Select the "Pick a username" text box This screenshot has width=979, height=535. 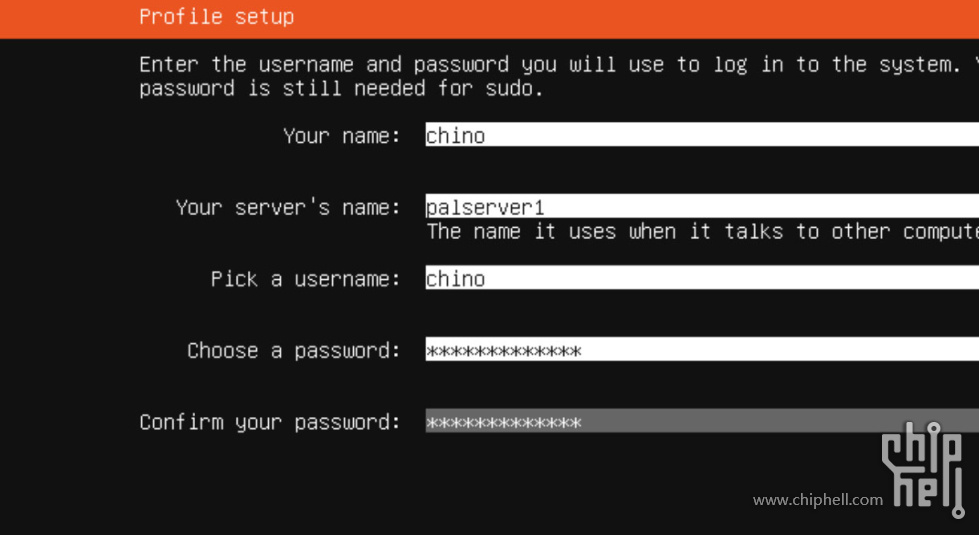click(x=702, y=278)
